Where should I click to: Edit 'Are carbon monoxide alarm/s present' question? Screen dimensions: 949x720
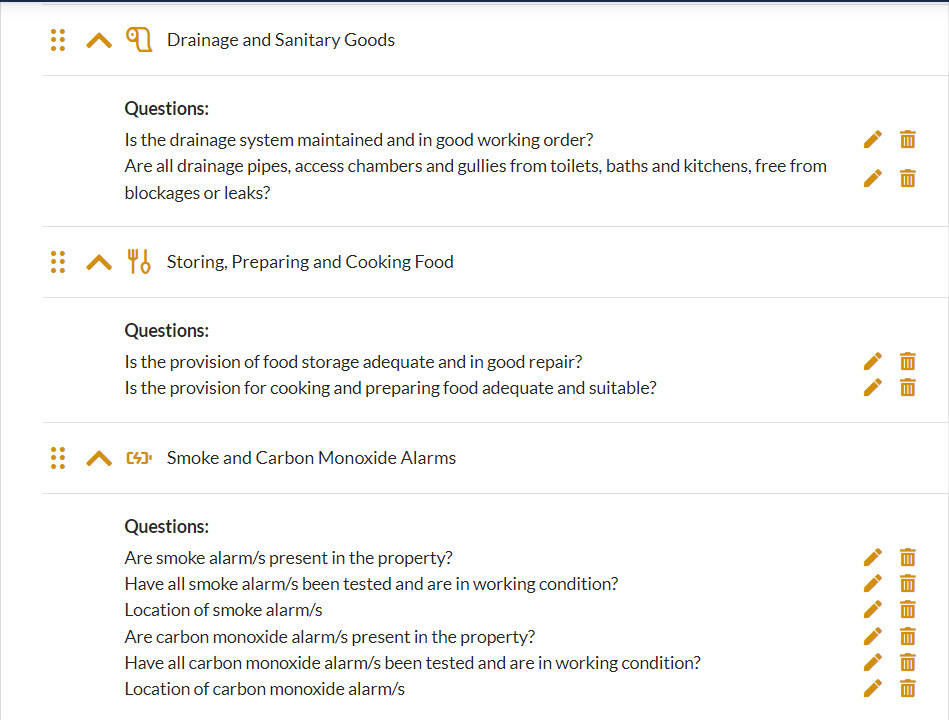(872, 637)
